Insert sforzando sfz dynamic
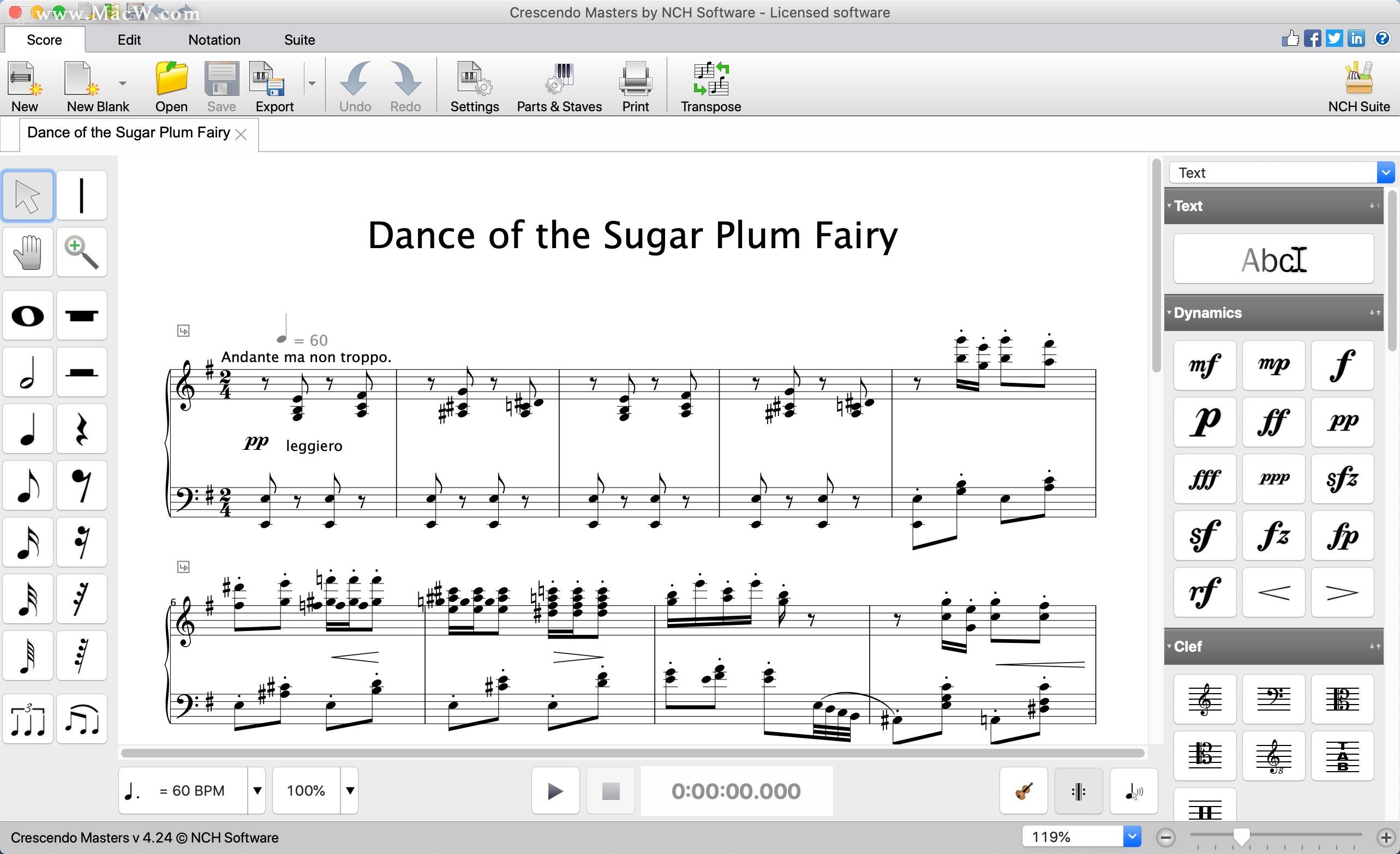 (1342, 479)
